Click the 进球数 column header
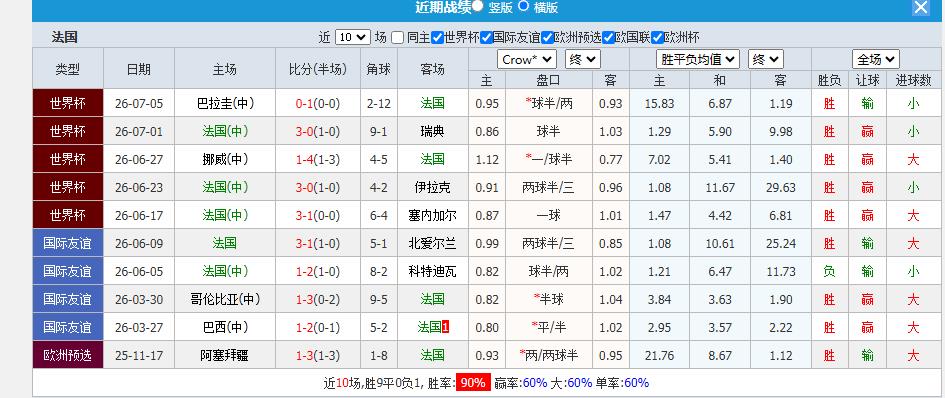 coord(914,80)
